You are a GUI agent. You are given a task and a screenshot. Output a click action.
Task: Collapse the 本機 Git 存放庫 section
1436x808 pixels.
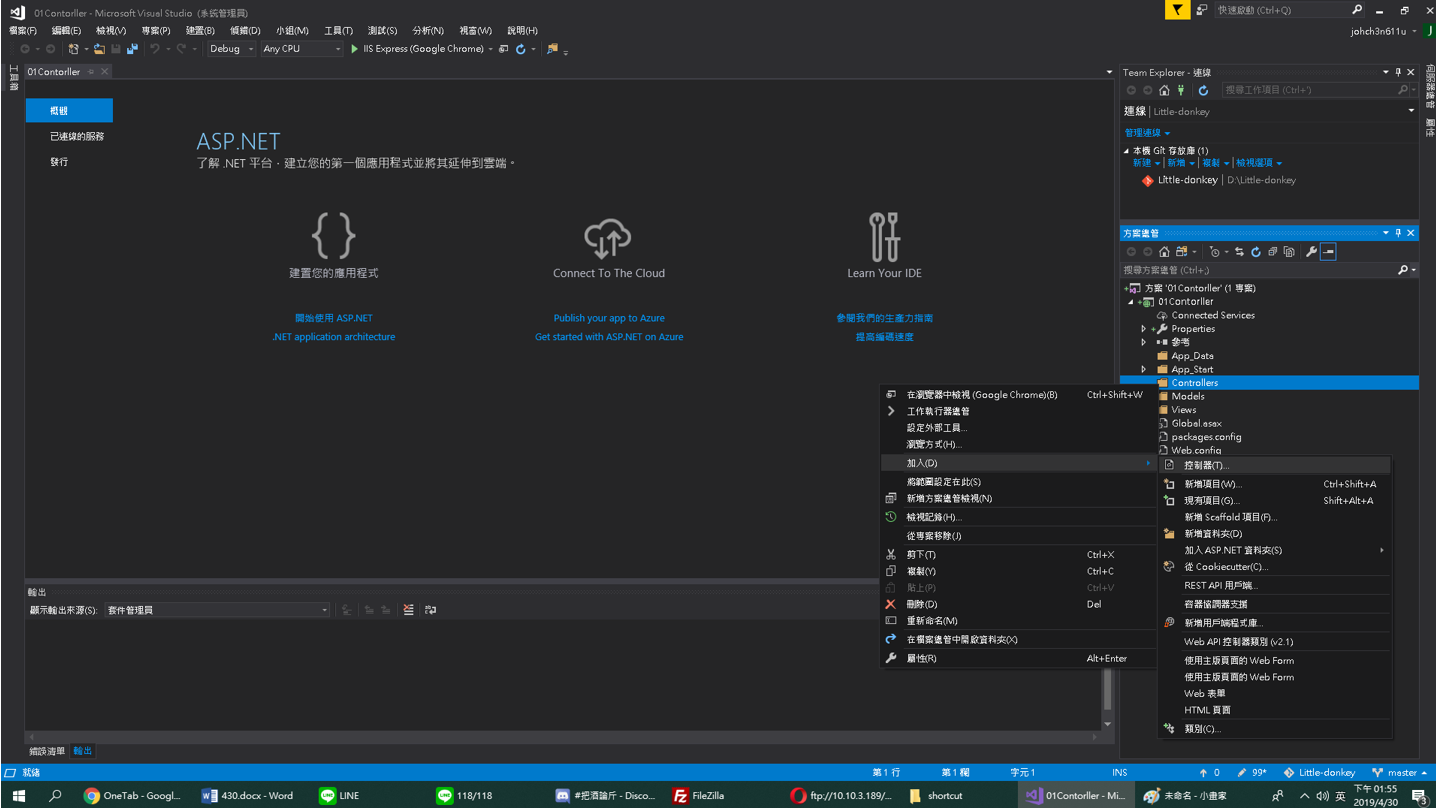click(1127, 151)
